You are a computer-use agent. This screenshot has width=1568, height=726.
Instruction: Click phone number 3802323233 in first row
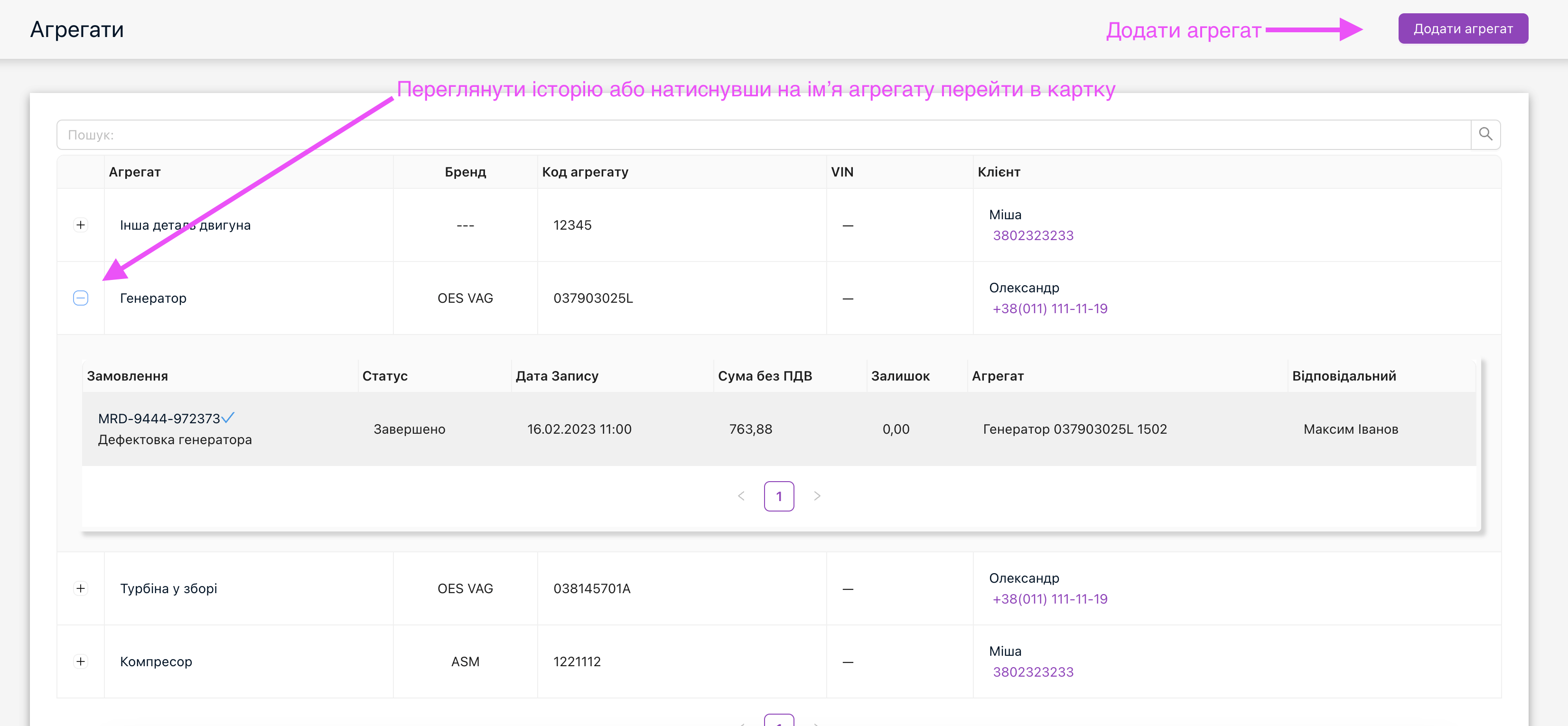tap(1033, 235)
